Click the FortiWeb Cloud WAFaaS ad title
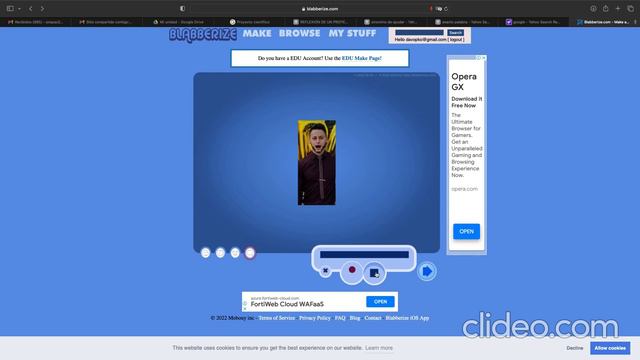The width and height of the screenshot is (640, 360). pyautogui.click(x=287, y=304)
